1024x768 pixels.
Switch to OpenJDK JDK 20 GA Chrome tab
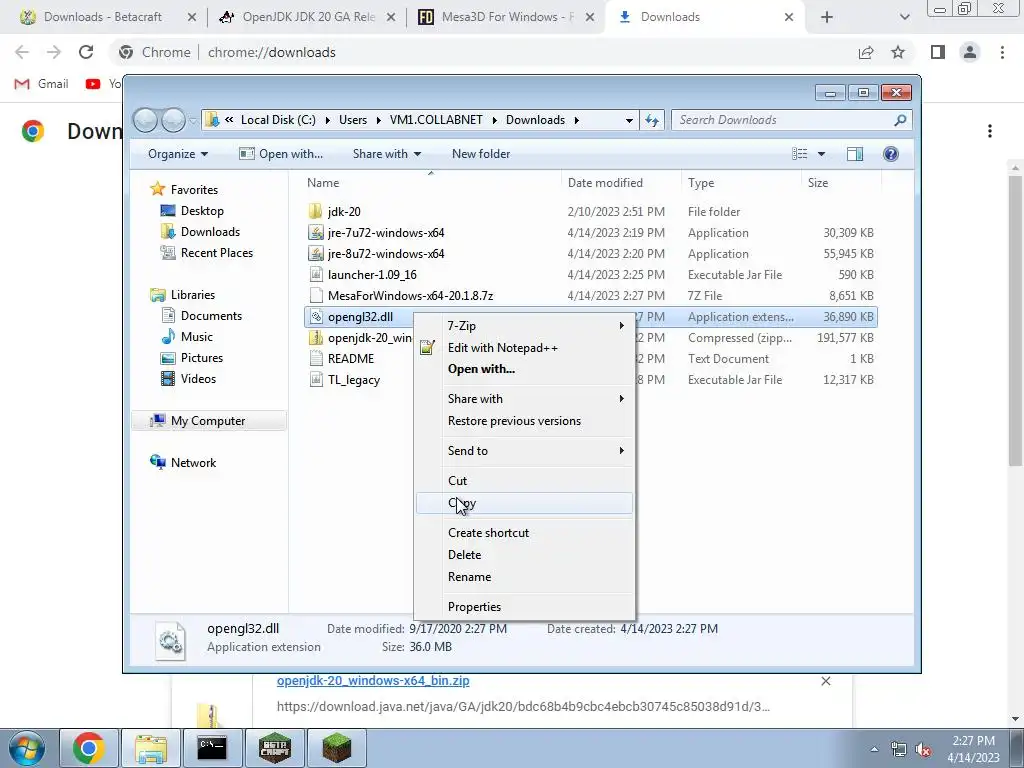pos(308,17)
